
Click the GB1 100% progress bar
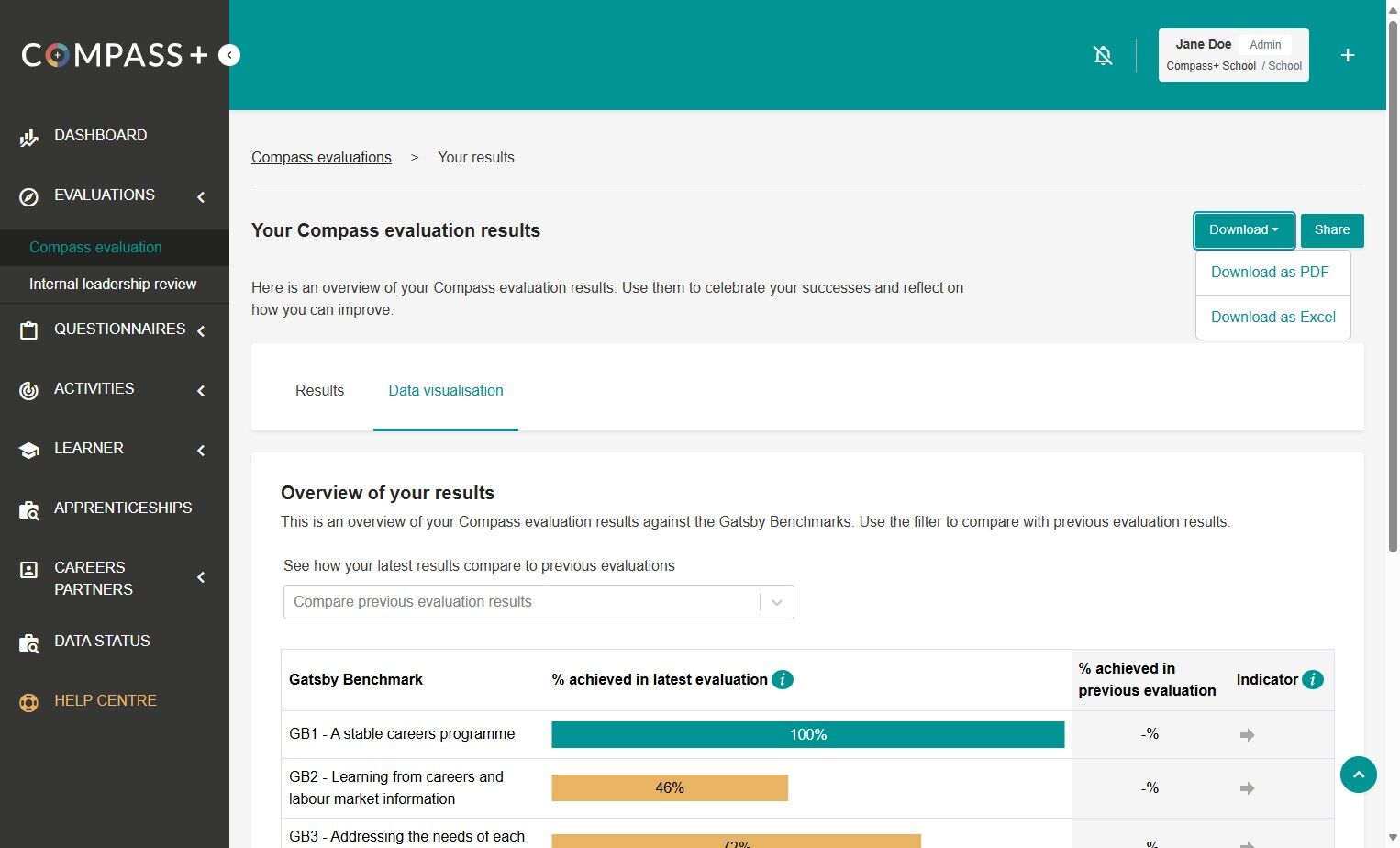(808, 734)
